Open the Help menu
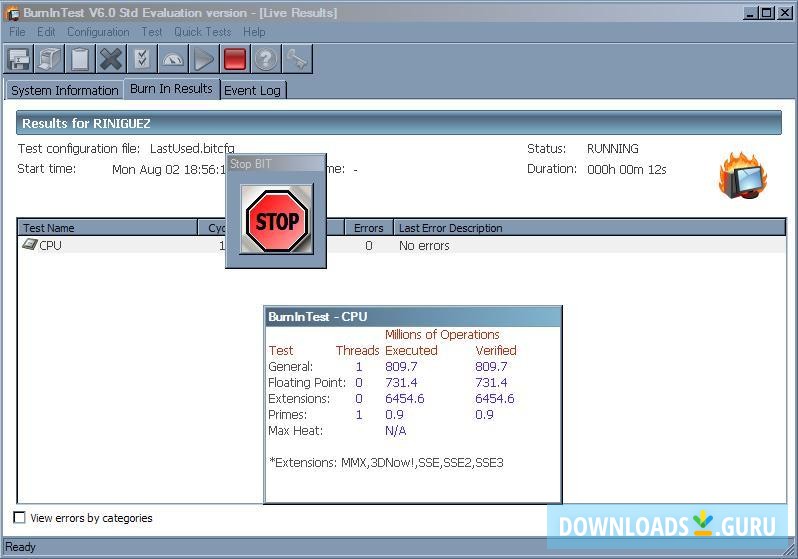The image size is (798, 559). coord(254,32)
